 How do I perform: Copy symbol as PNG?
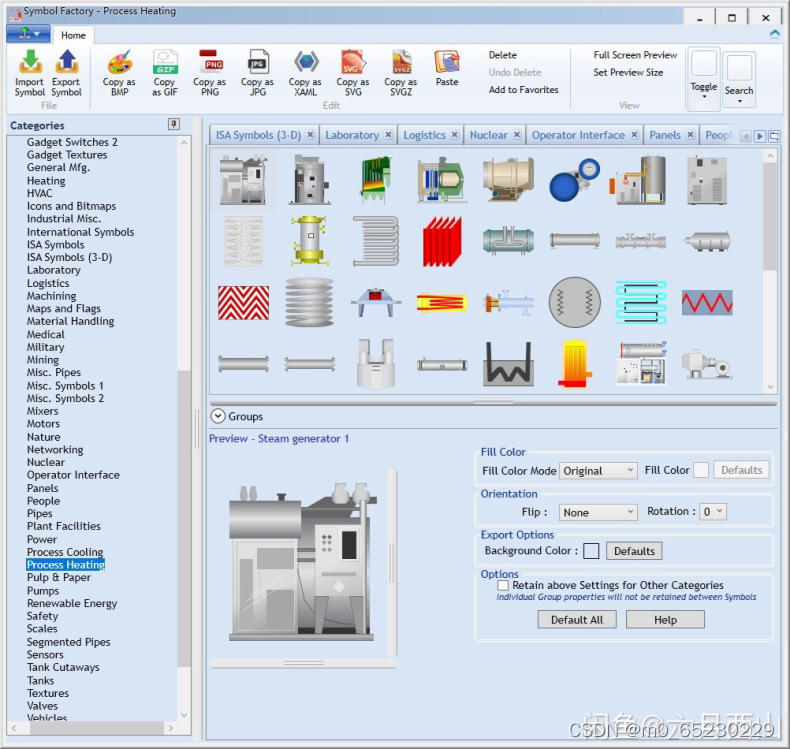[x=210, y=73]
